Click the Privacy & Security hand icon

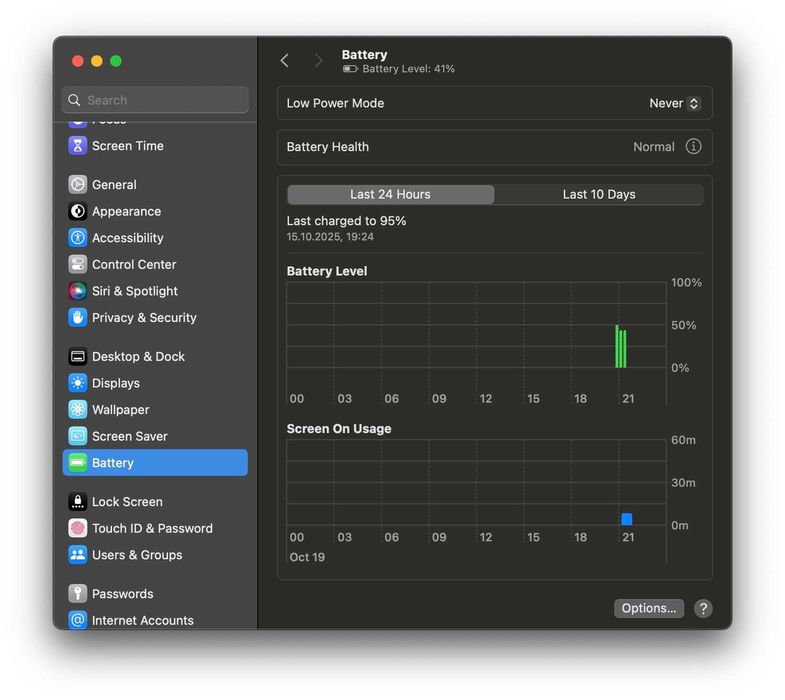tap(77, 317)
